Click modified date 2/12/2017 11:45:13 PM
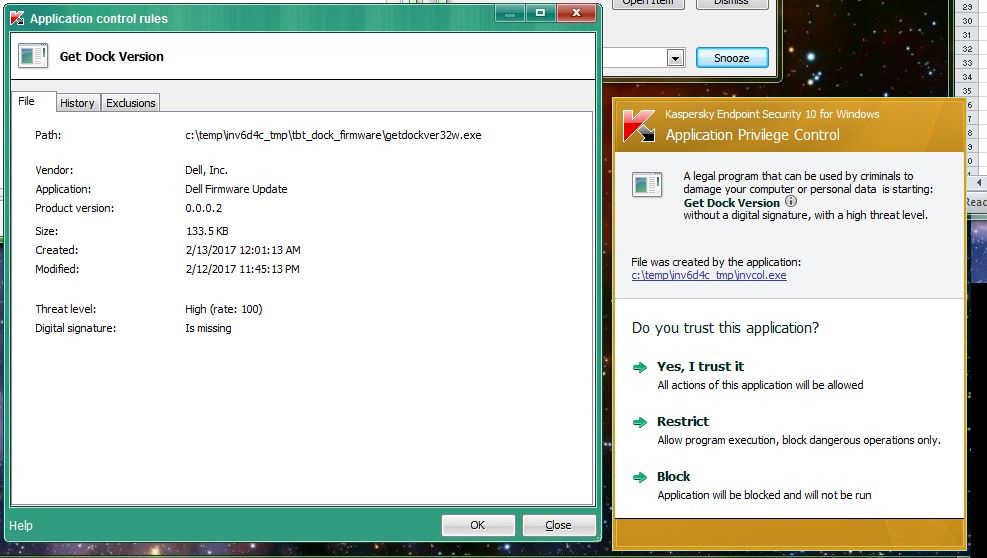Screen dimensions: 987x558 pyautogui.click(x=242, y=269)
